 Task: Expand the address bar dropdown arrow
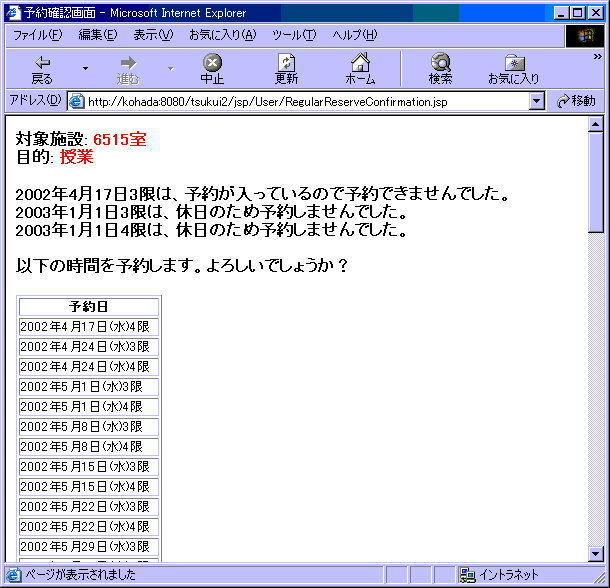pyautogui.click(x=537, y=101)
